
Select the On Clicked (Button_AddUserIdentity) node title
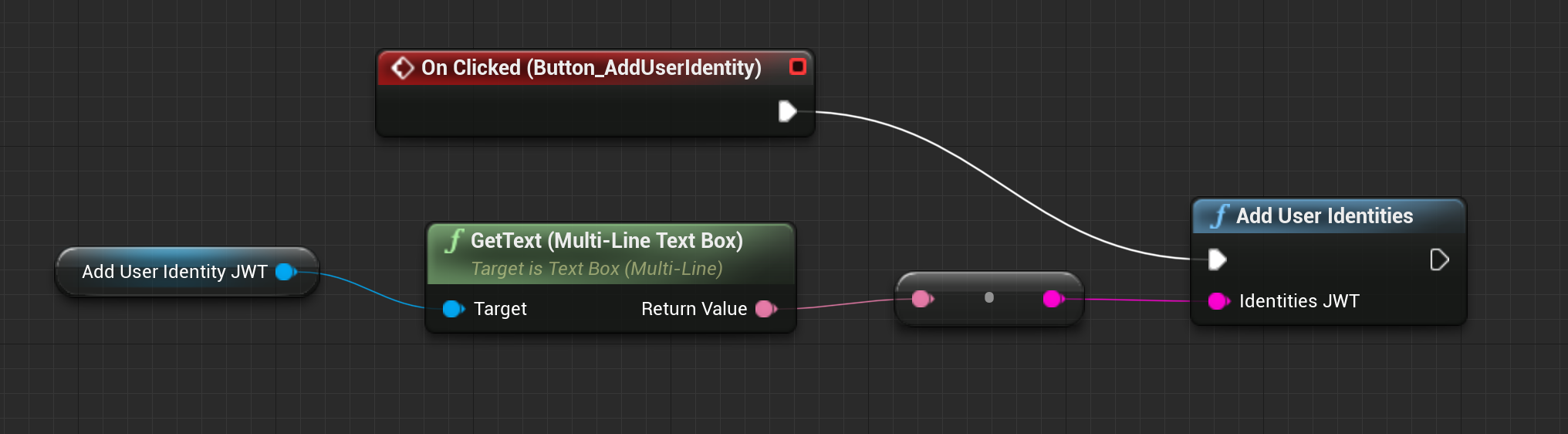tap(590, 68)
